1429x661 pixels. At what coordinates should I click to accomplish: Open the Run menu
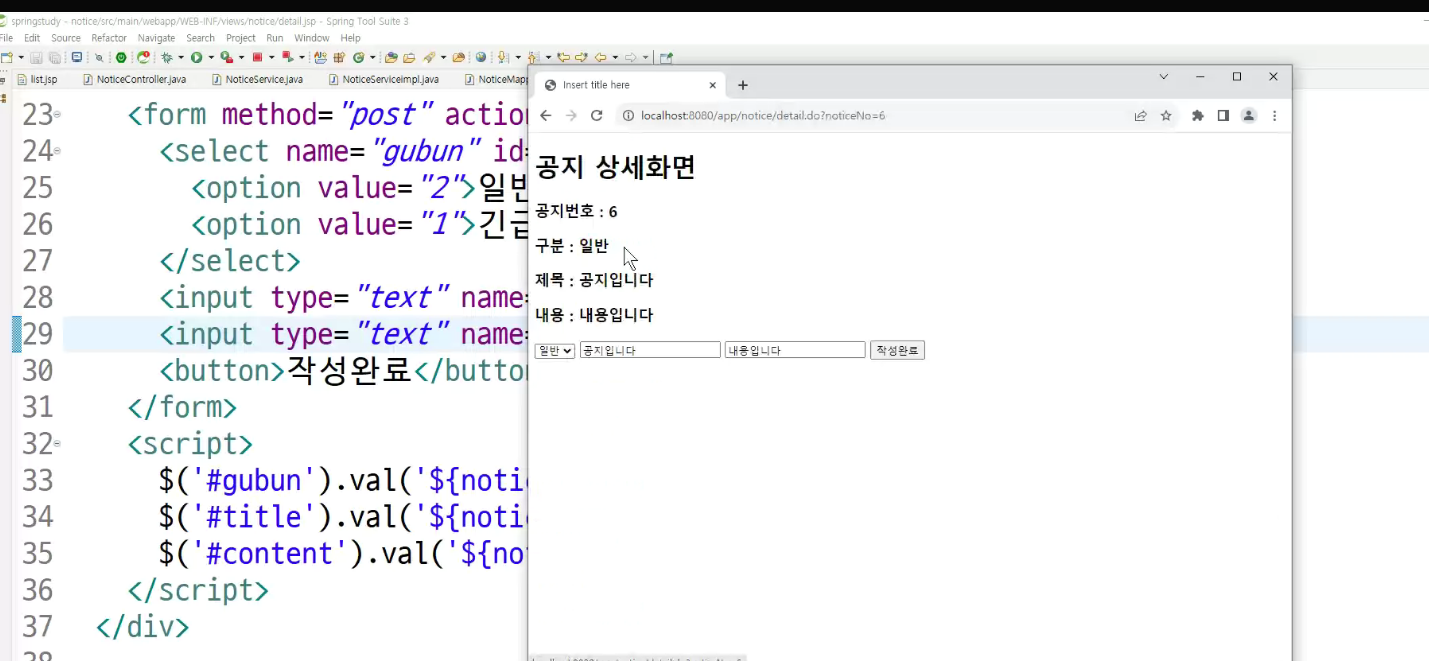click(274, 38)
